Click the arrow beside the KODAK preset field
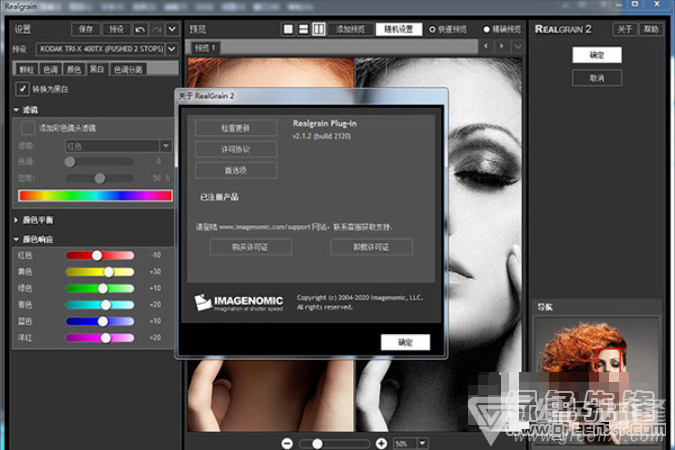This screenshot has height=450, width=675. coord(171,49)
